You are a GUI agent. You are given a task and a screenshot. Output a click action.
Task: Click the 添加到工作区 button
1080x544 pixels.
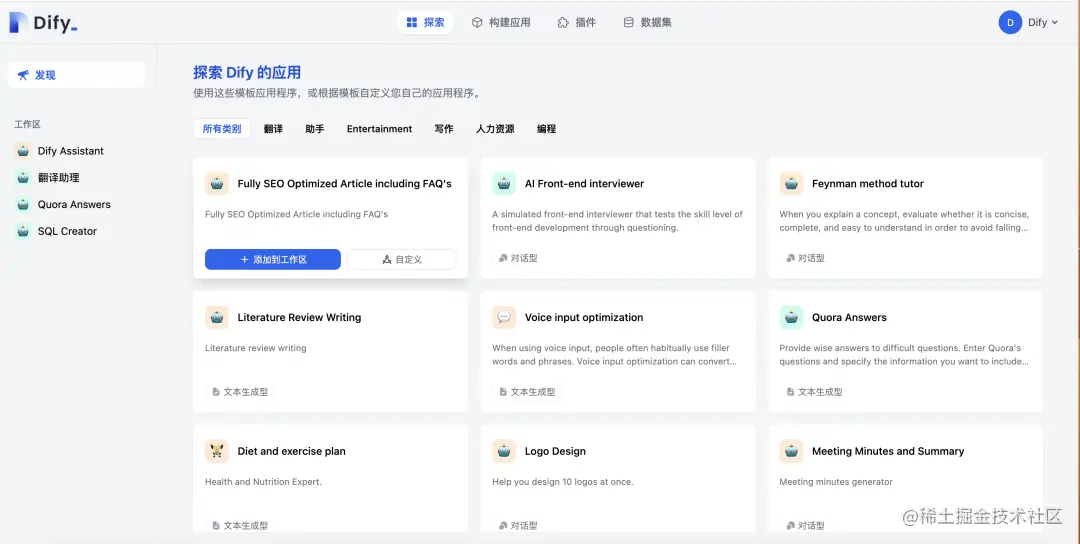(x=273, y=260)
